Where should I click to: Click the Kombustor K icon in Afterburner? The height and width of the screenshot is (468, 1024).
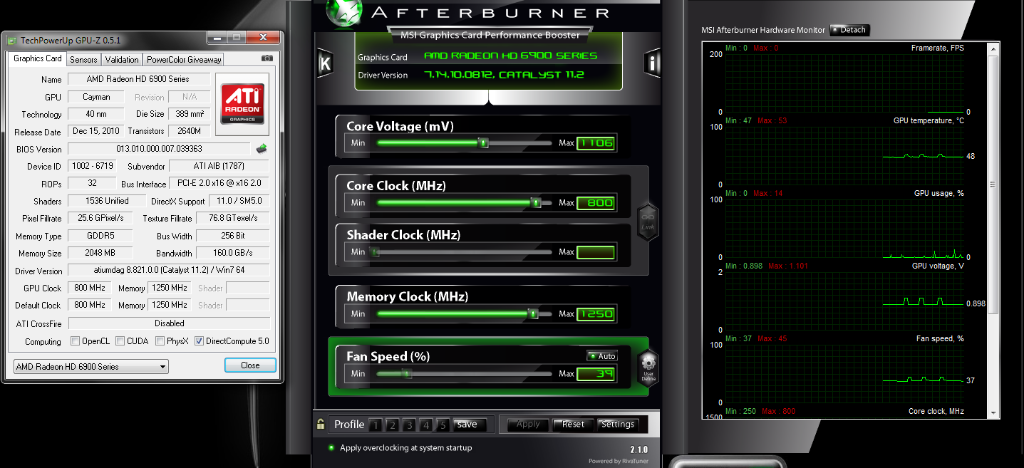click(324, 64)
